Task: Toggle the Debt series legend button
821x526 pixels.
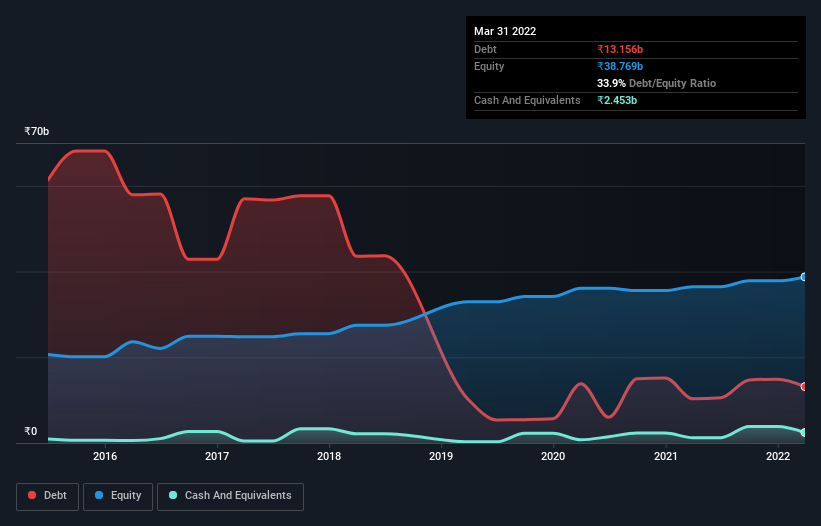Action: pos(47,496)
